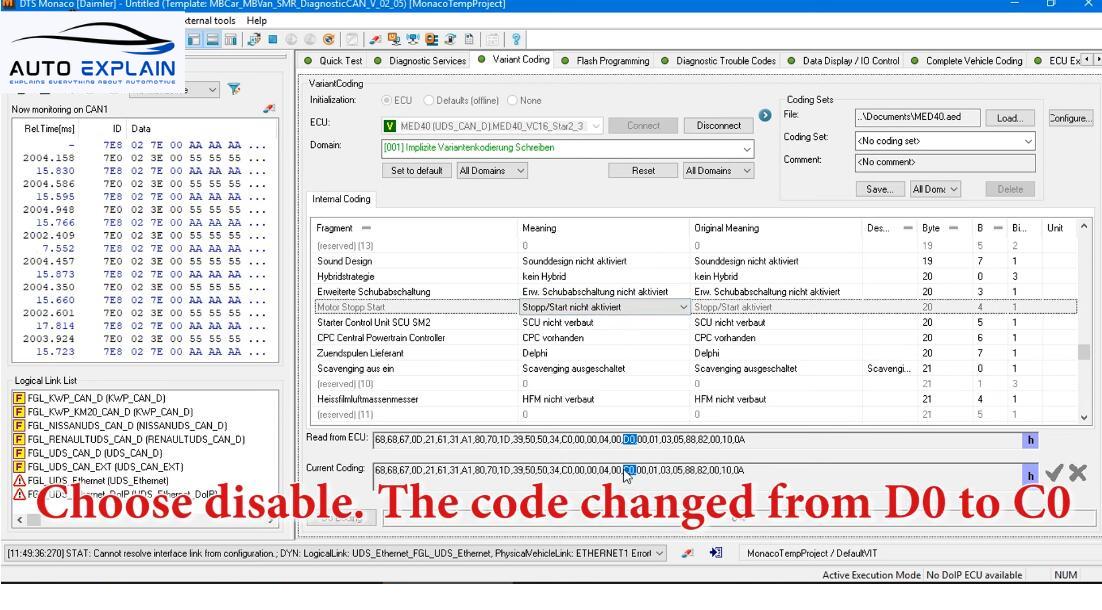
Task: Open All Domains dropdown beside Reset
Action: pos(746,171)
